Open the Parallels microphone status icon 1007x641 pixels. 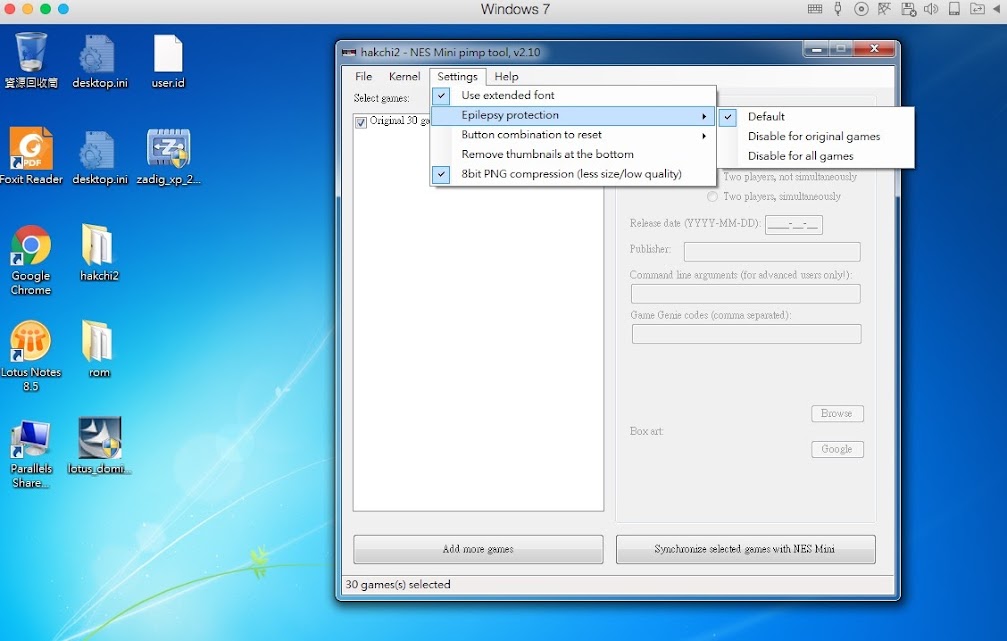[838, 9]
